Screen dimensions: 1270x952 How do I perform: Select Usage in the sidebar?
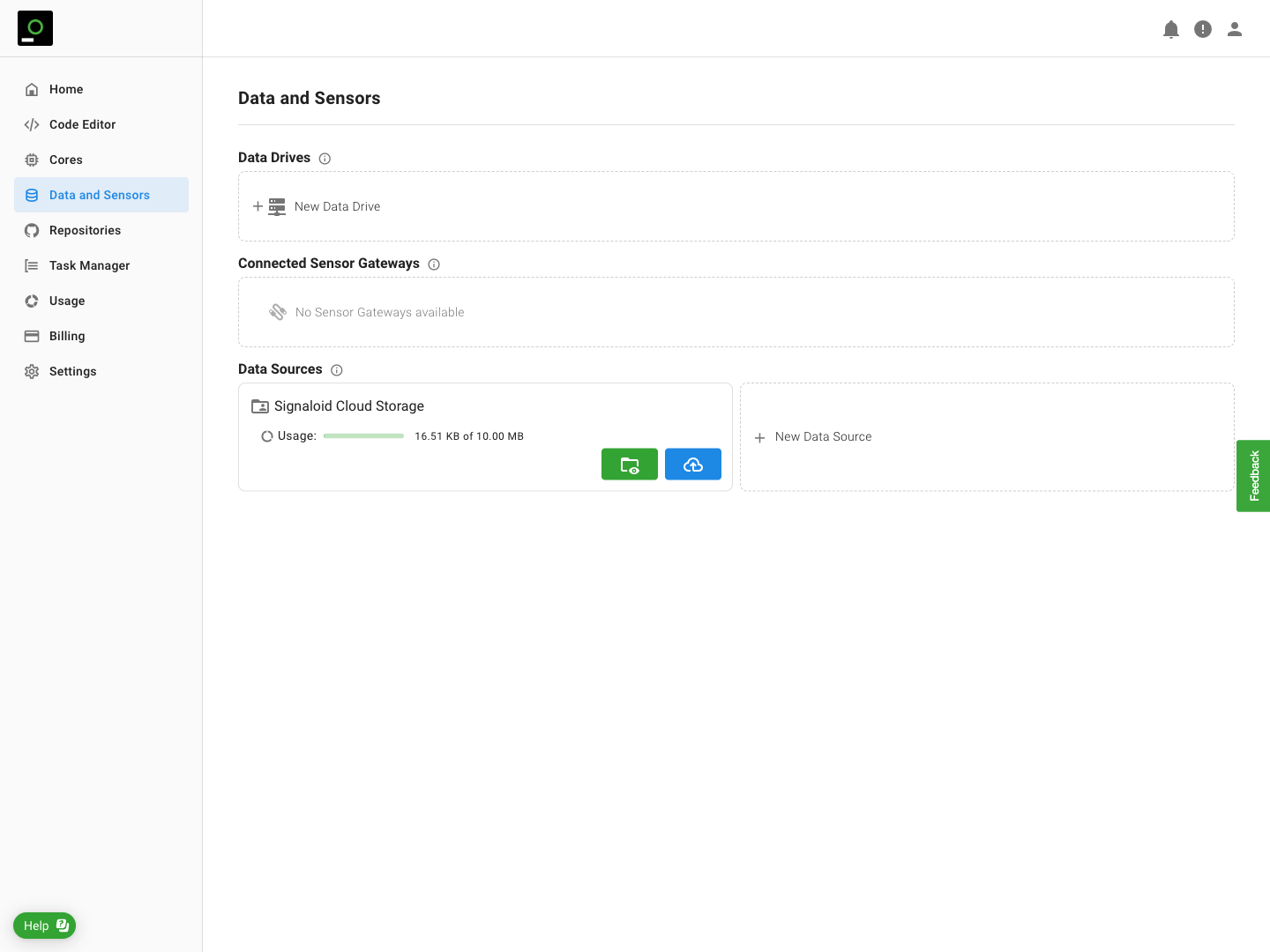pyautogui.click(x=67, y=301)
